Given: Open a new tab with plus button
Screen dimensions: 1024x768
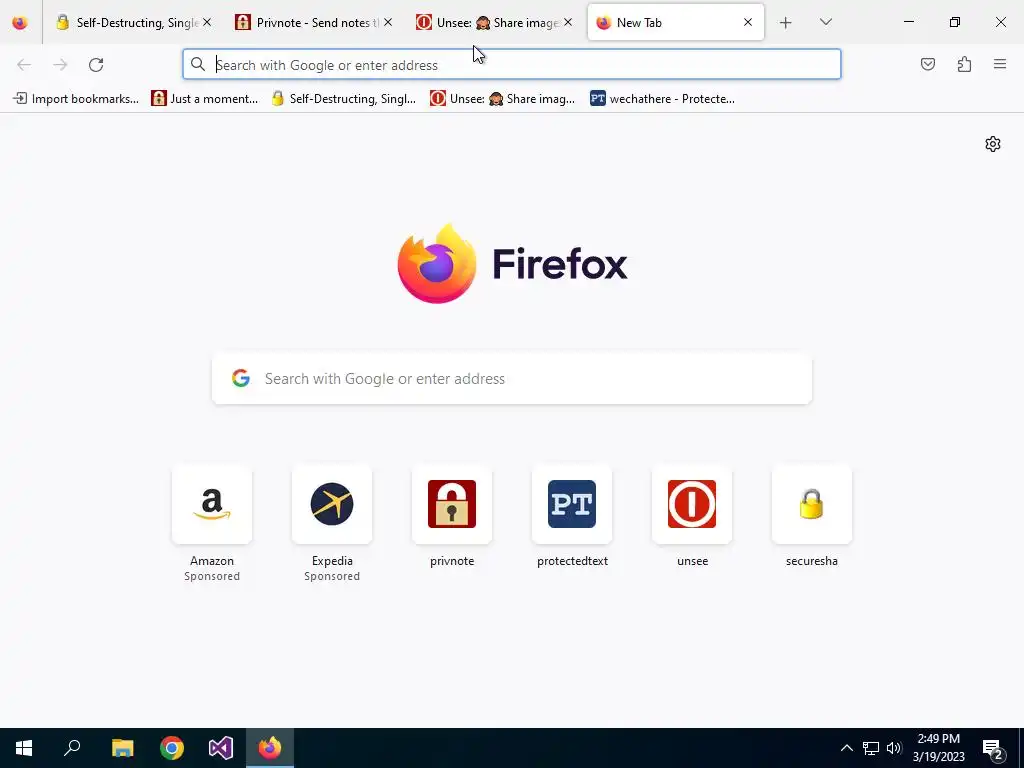Looking at the screenshot, I should pos(786,23).
